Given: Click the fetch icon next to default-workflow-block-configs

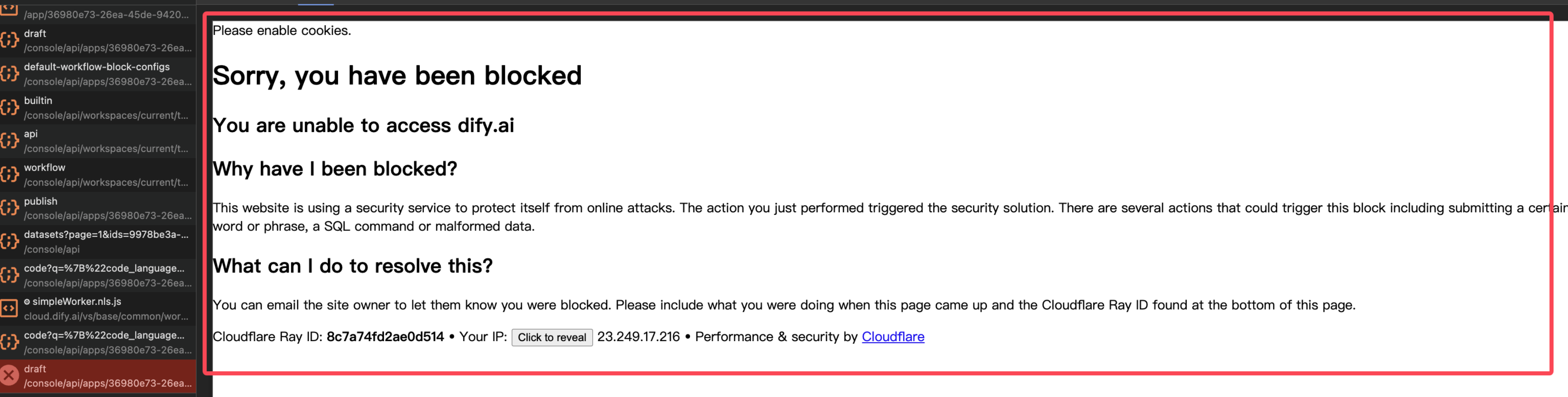Looking at the screenshot, I should coord(10,73).
